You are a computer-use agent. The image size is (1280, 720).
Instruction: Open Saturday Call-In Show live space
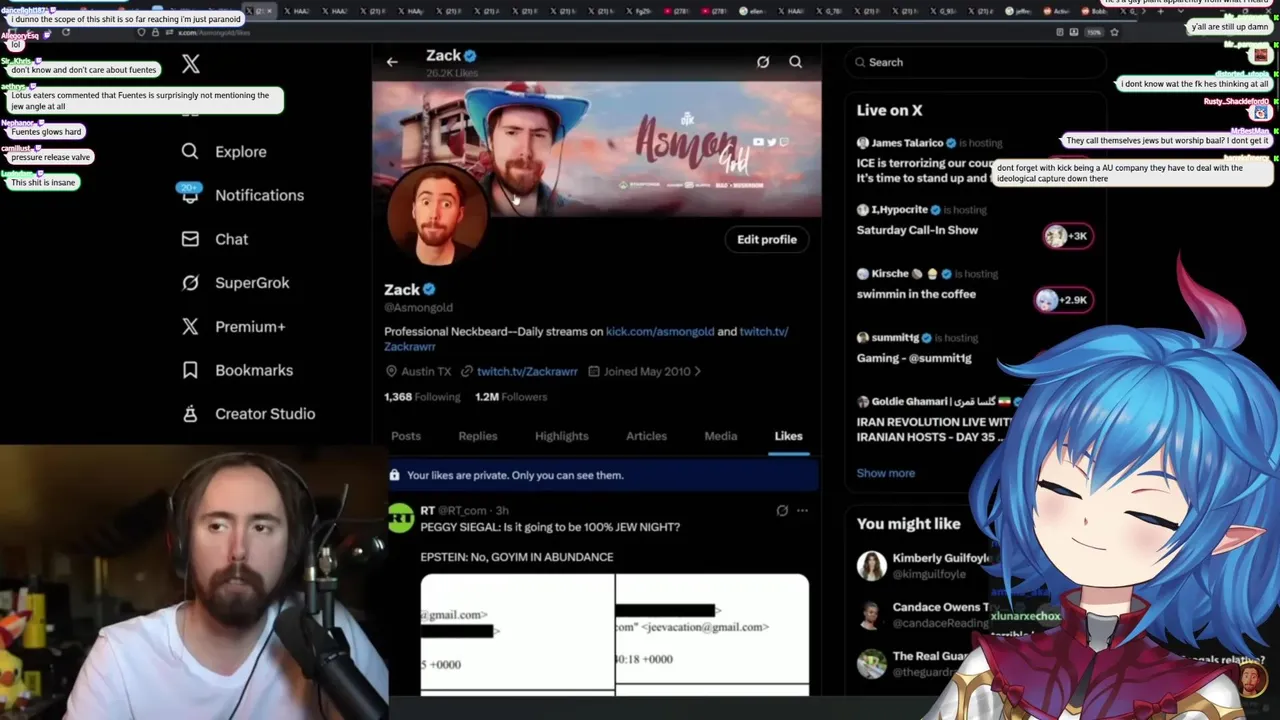917,230
